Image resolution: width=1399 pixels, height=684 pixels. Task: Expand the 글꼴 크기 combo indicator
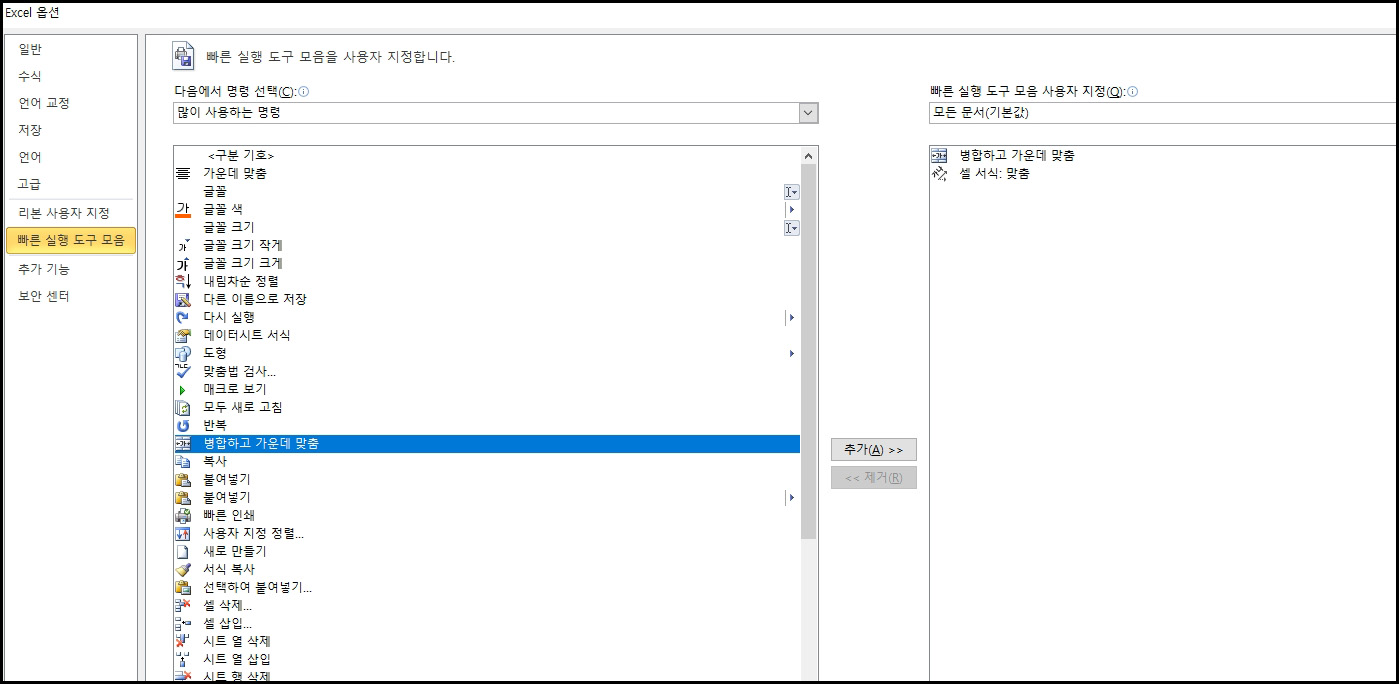[791, 227]
